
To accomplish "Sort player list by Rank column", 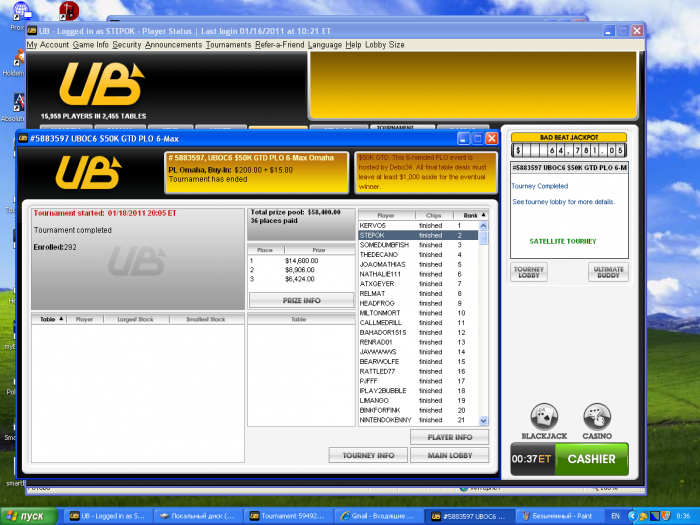I will pos(471,215).
